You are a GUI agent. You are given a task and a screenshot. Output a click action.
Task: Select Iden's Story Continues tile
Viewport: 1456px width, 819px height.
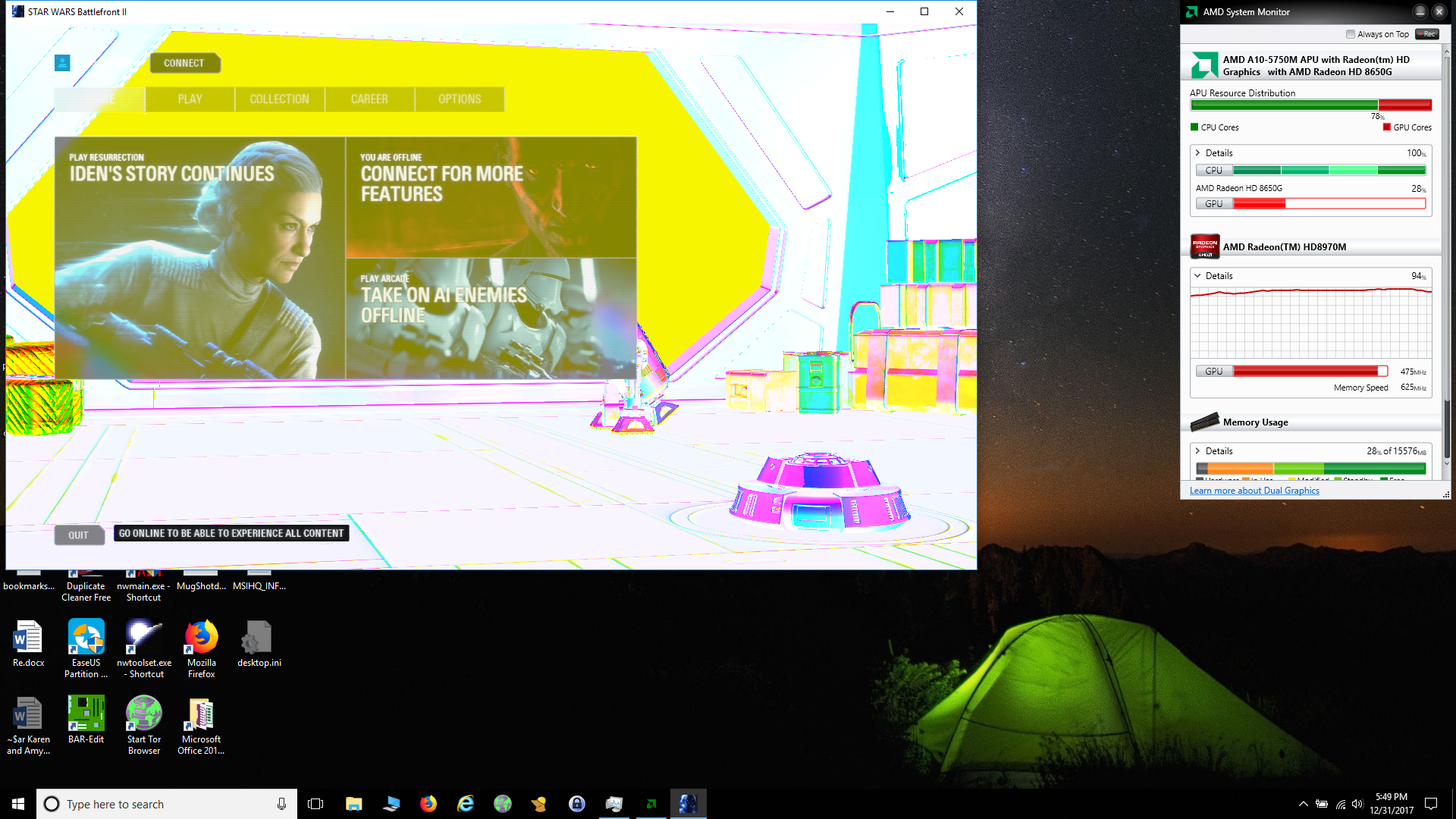pyautogui.click(x=199, y=258)
